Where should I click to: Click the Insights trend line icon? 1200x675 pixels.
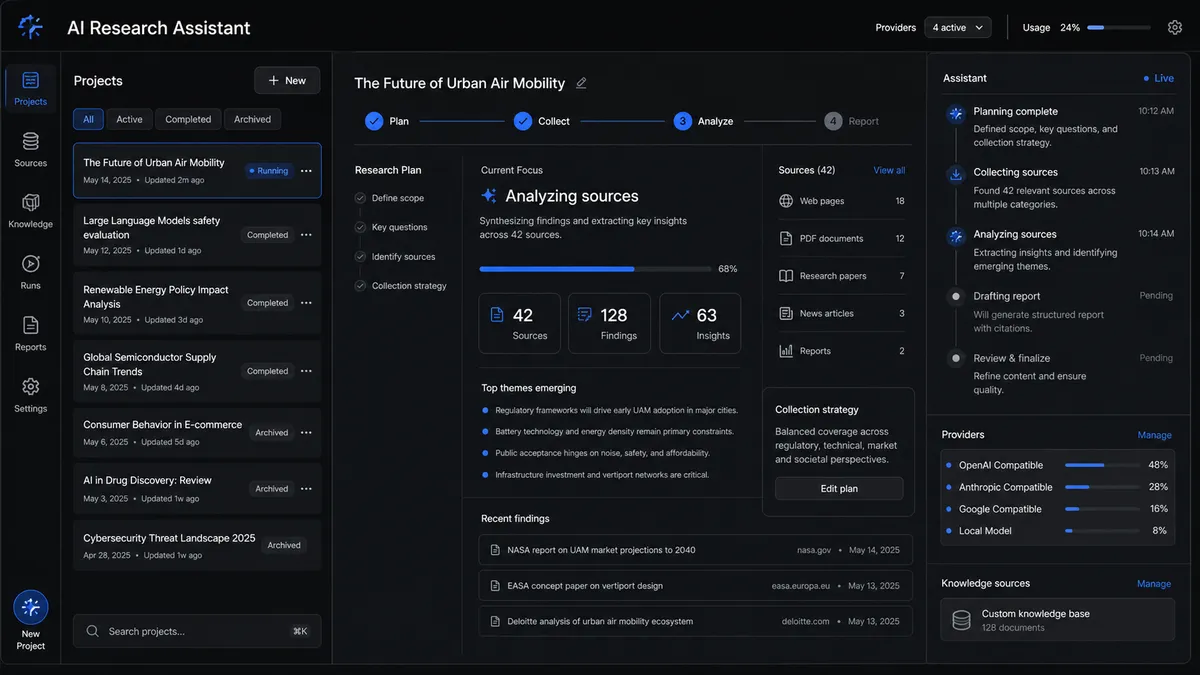(x=680, y=315)
